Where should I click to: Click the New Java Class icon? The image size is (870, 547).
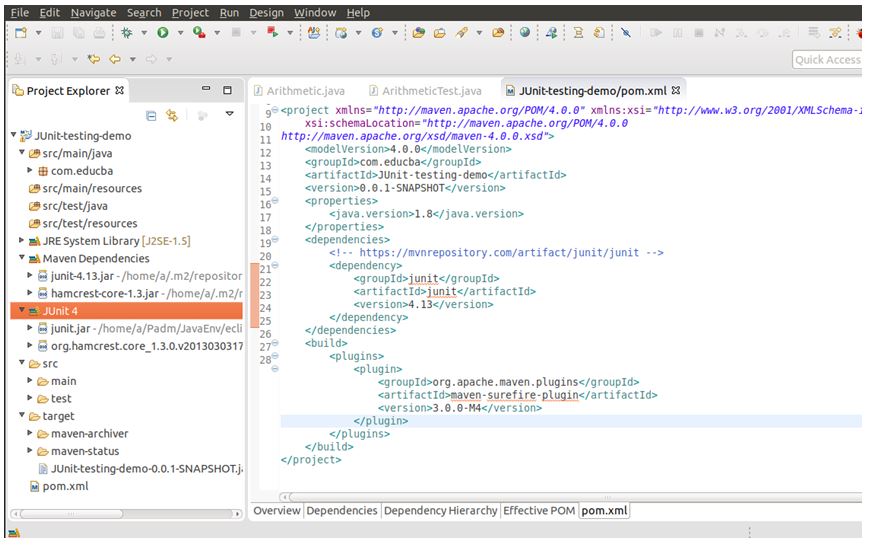[377, 33]
